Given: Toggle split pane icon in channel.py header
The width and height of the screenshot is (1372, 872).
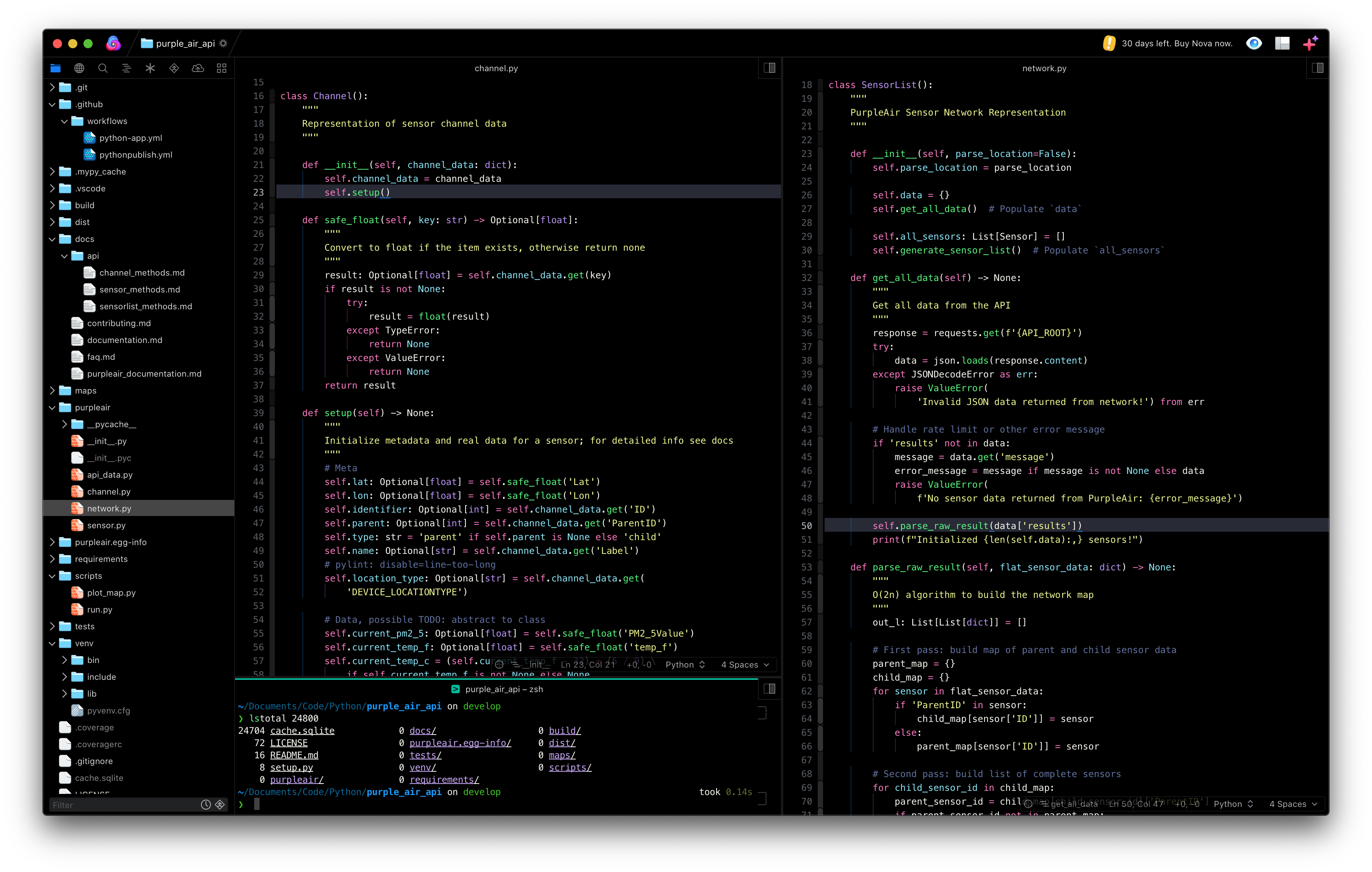Looking at the screenshot, I should tap(769, 69).
